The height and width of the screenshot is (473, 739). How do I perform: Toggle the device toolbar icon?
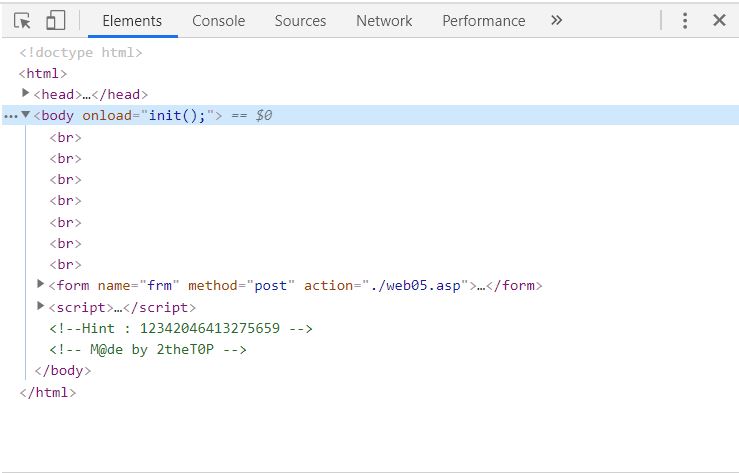click(56, 21)
